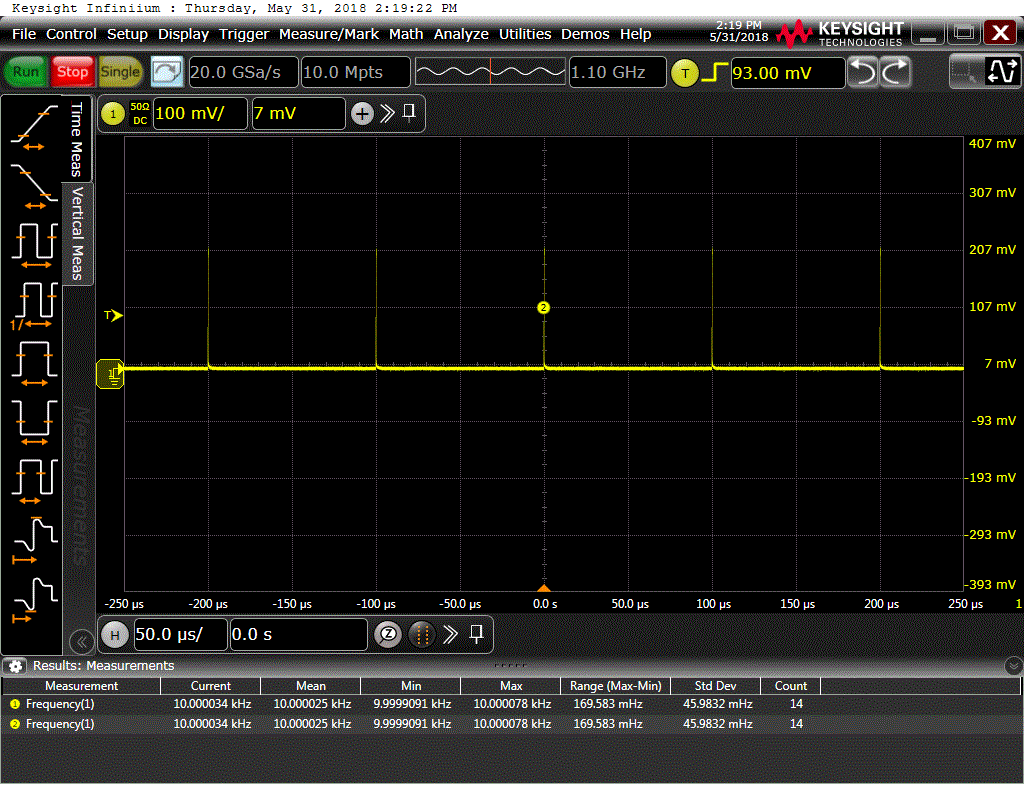Click the trigger level 93.00 mV field

click(786, 72)
